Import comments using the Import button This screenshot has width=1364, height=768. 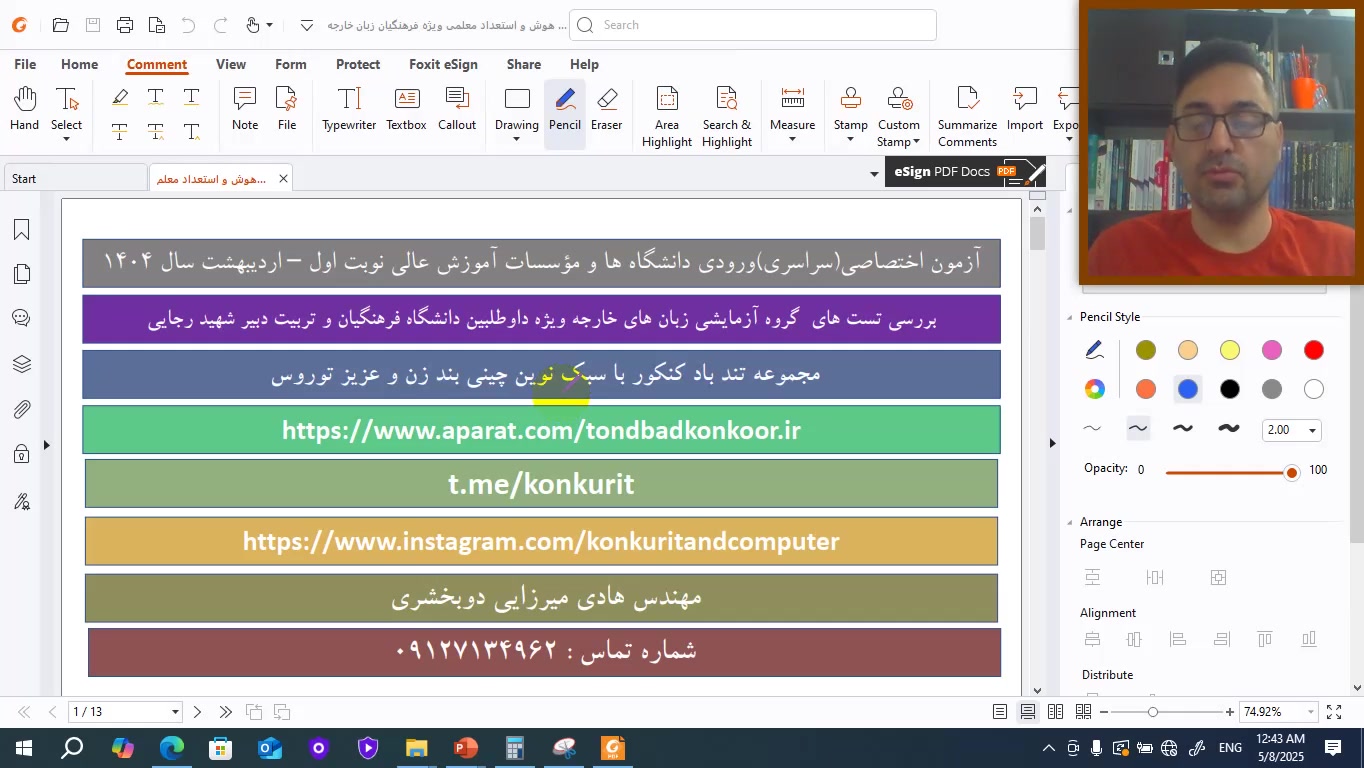click(x=1025, y=109)
